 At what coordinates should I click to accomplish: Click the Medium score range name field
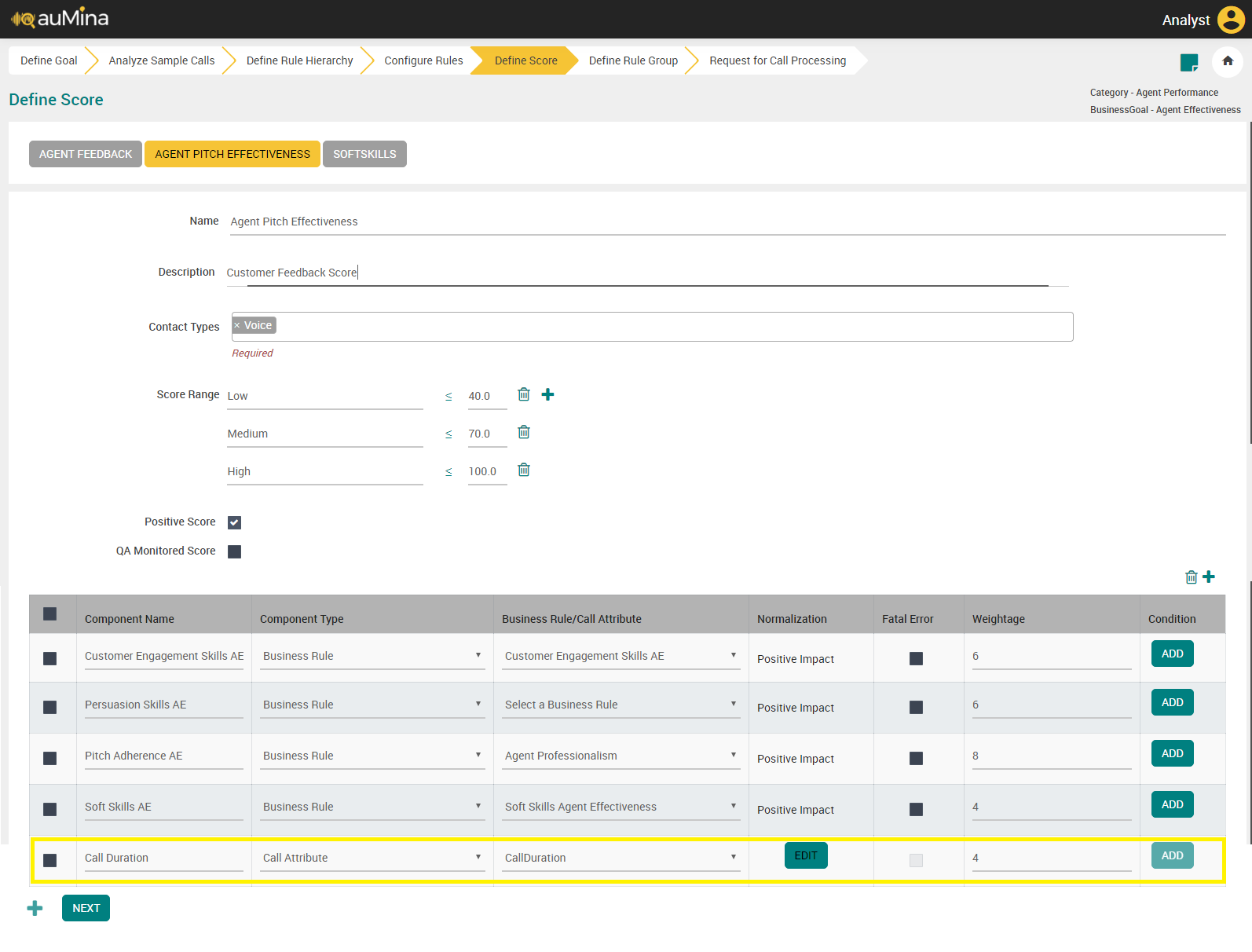(325, 434)
